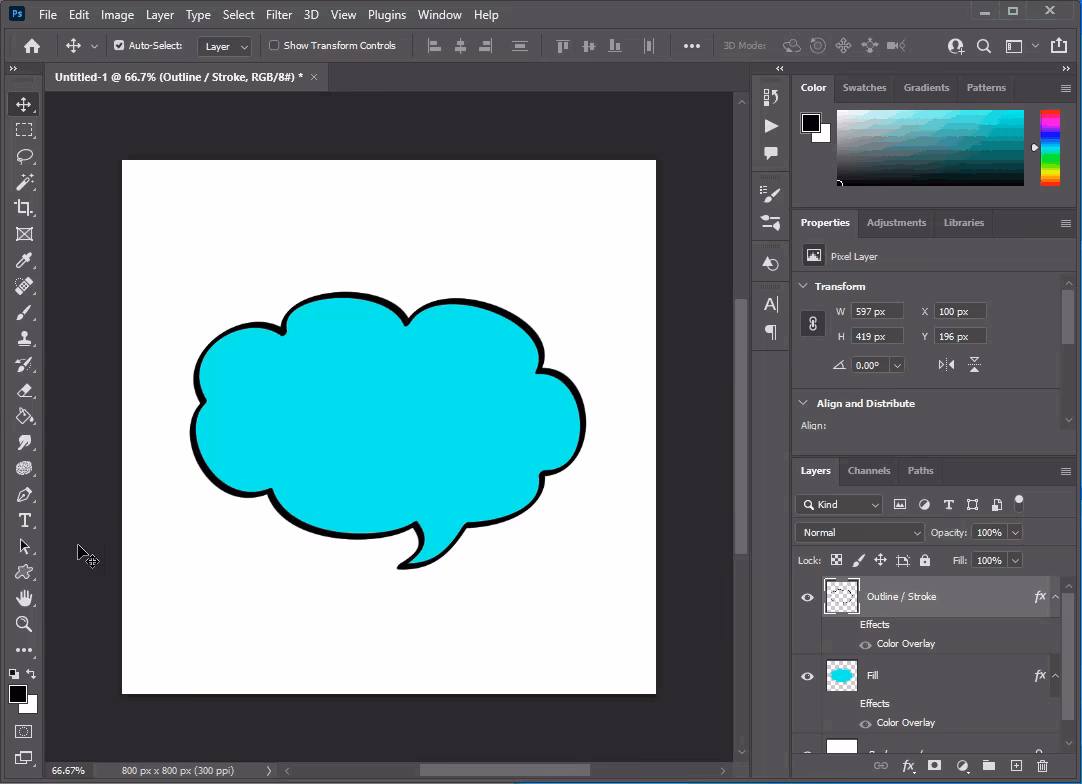Open the layer Opacity dropdown arrow

pyautogui.click(x=1015, y=533)
